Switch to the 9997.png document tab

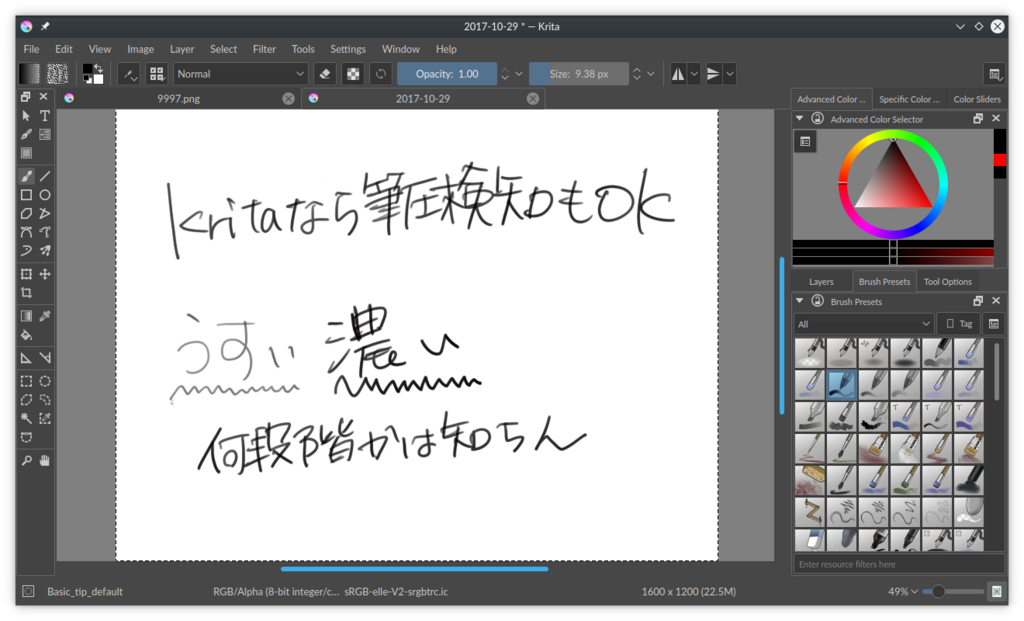(178, 99)
